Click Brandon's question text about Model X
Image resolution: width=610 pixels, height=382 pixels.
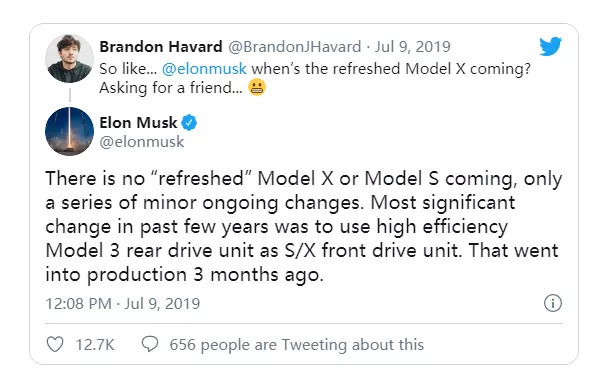coord(315,78)
